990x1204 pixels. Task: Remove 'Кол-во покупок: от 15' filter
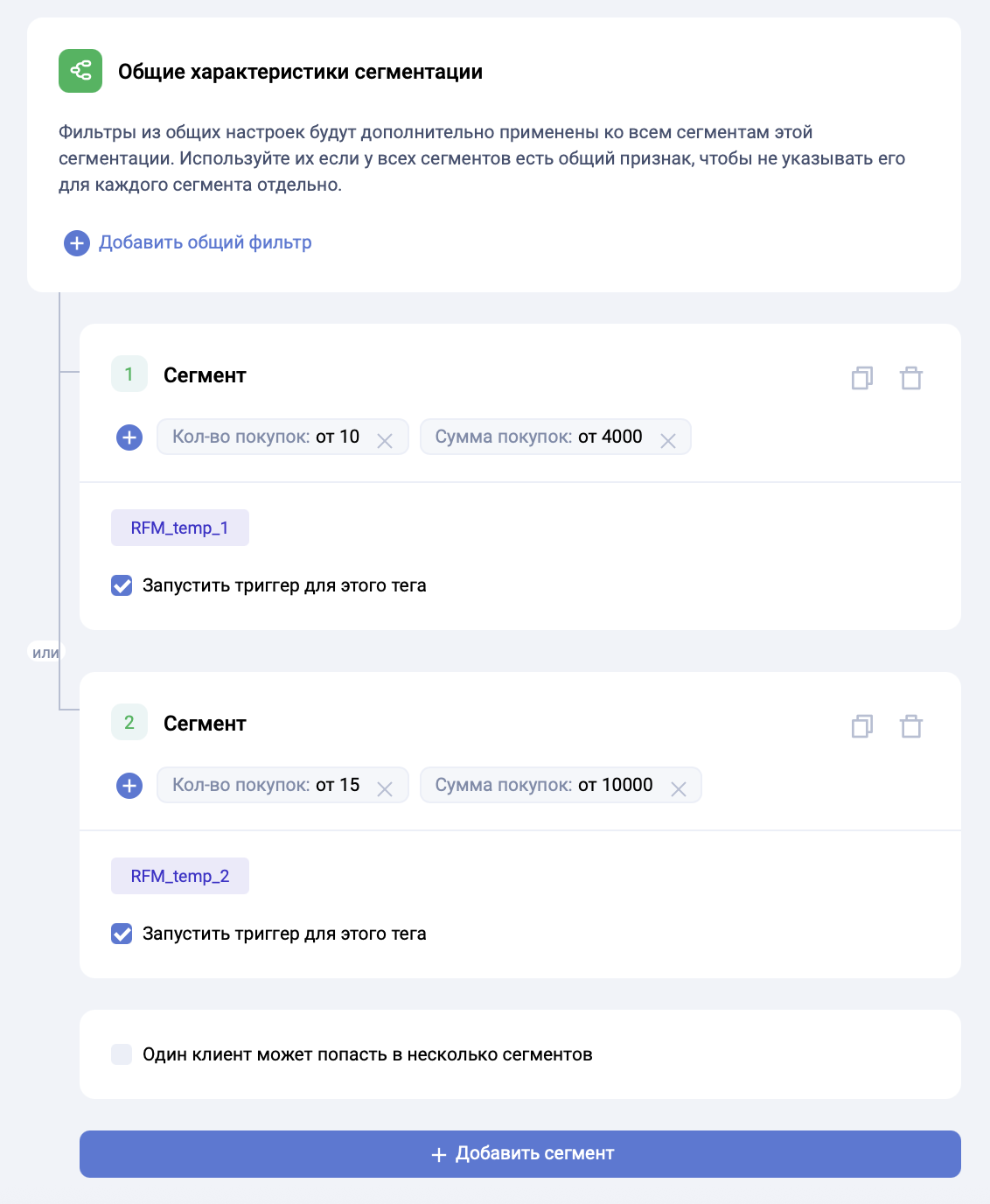tap(384, 789)
